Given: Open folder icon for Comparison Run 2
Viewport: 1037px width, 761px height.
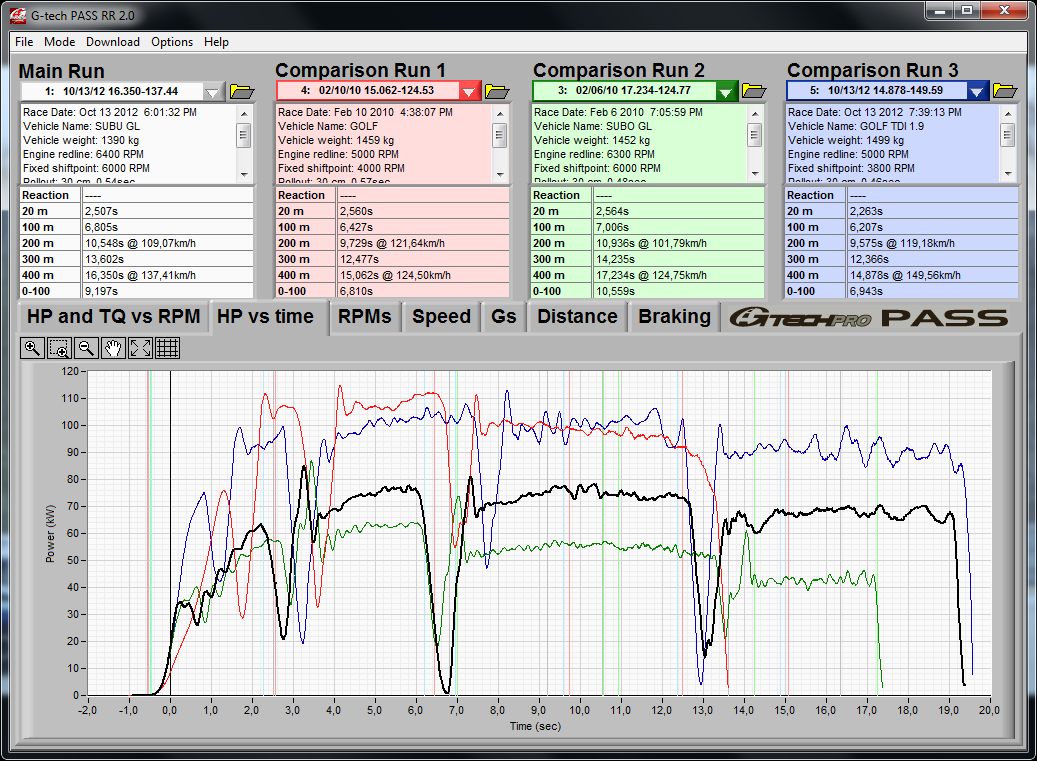Looking at the screenshot, I should click(753, 91).
